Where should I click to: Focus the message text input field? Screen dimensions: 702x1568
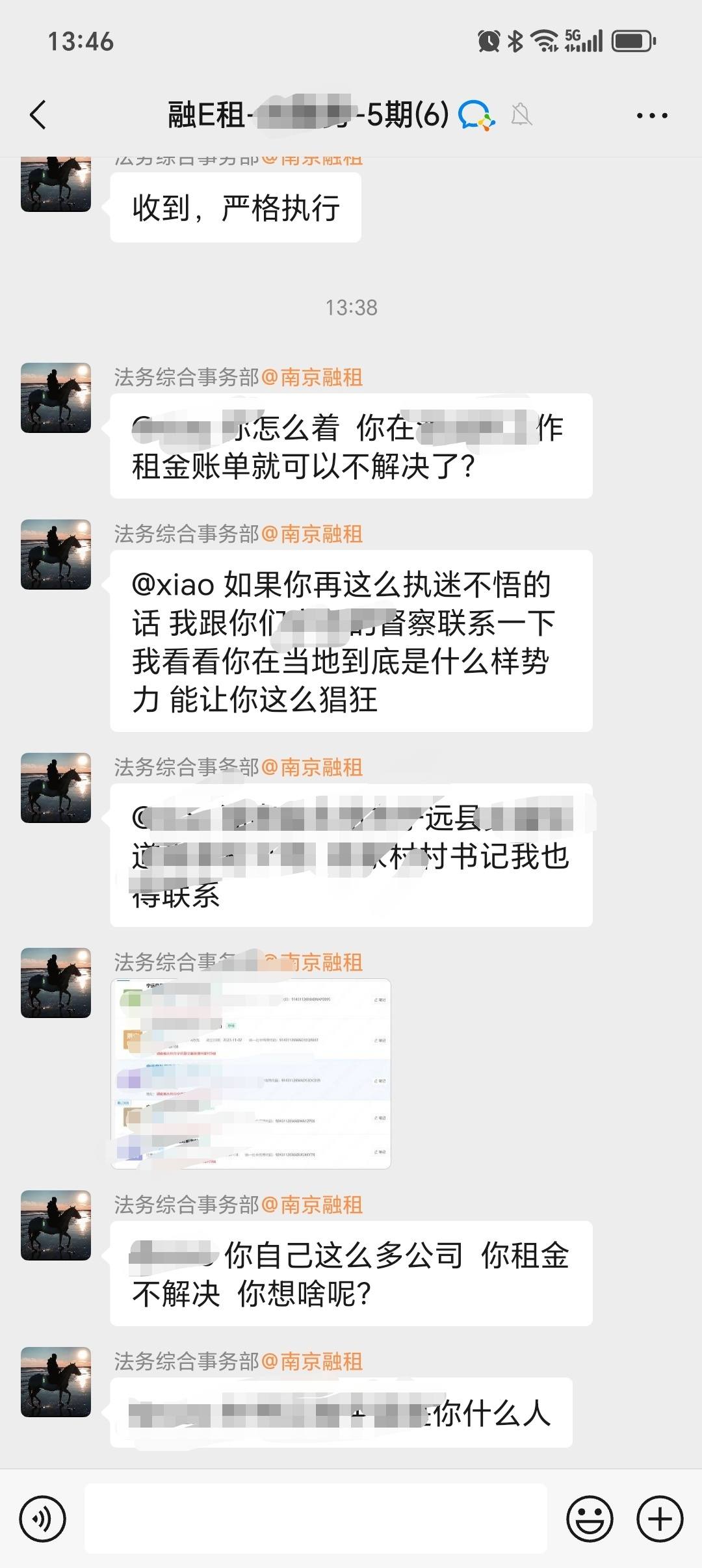pyautogui.click(x=316, y=1519)
